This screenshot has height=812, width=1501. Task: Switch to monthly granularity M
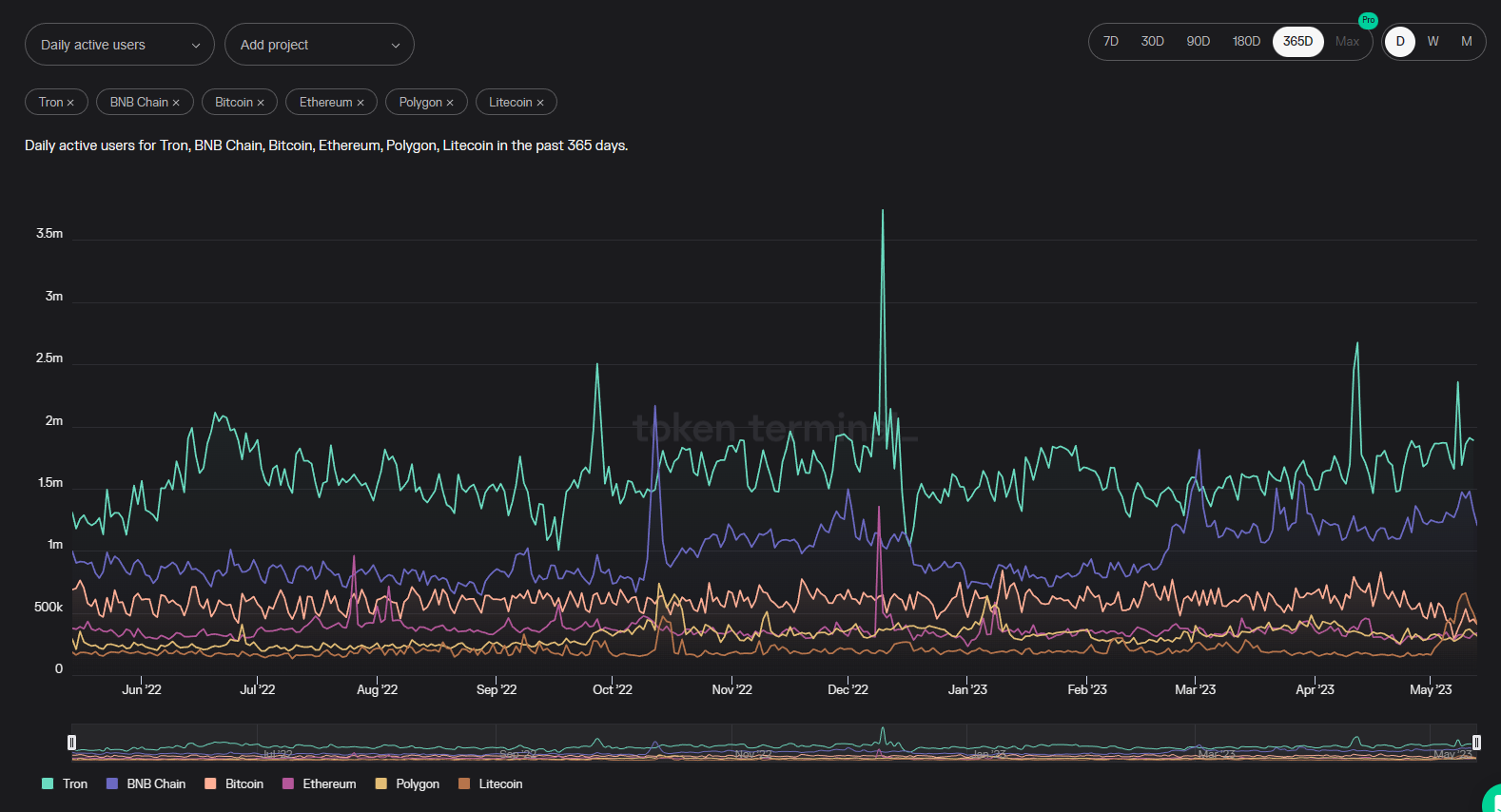(x=1467, y=42)
